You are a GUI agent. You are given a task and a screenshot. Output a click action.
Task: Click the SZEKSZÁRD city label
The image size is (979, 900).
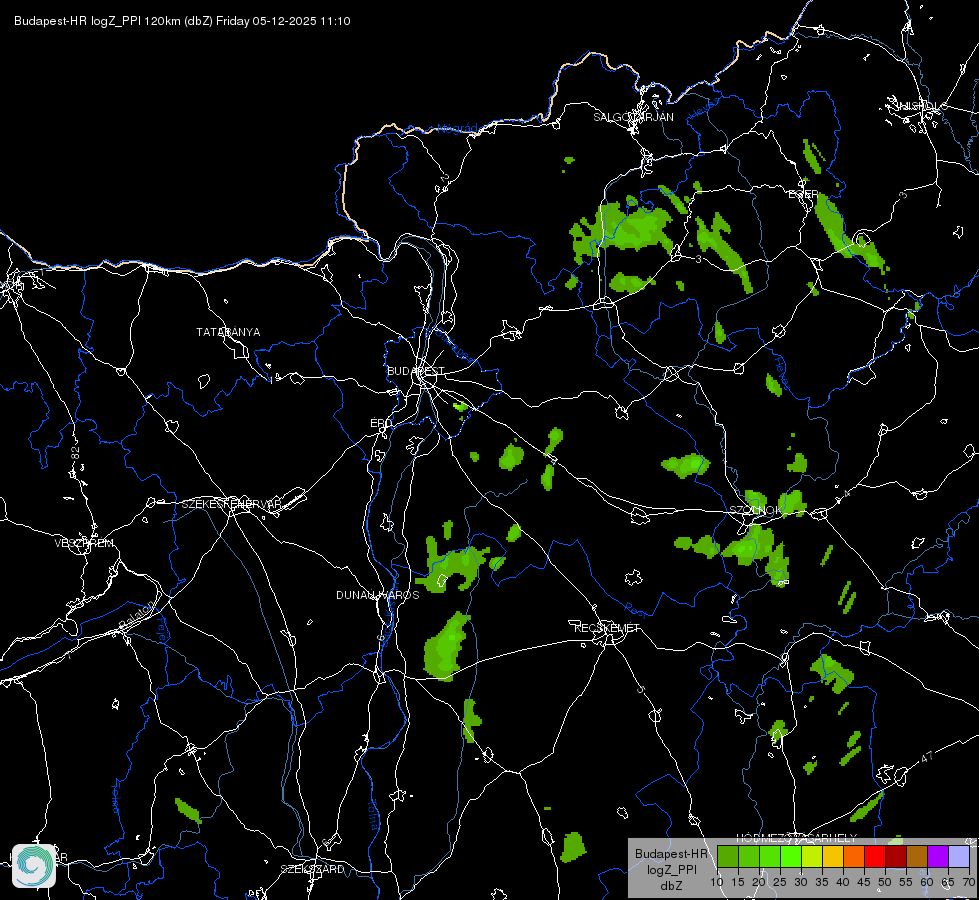pyautogui.click(x=312, y=869)
